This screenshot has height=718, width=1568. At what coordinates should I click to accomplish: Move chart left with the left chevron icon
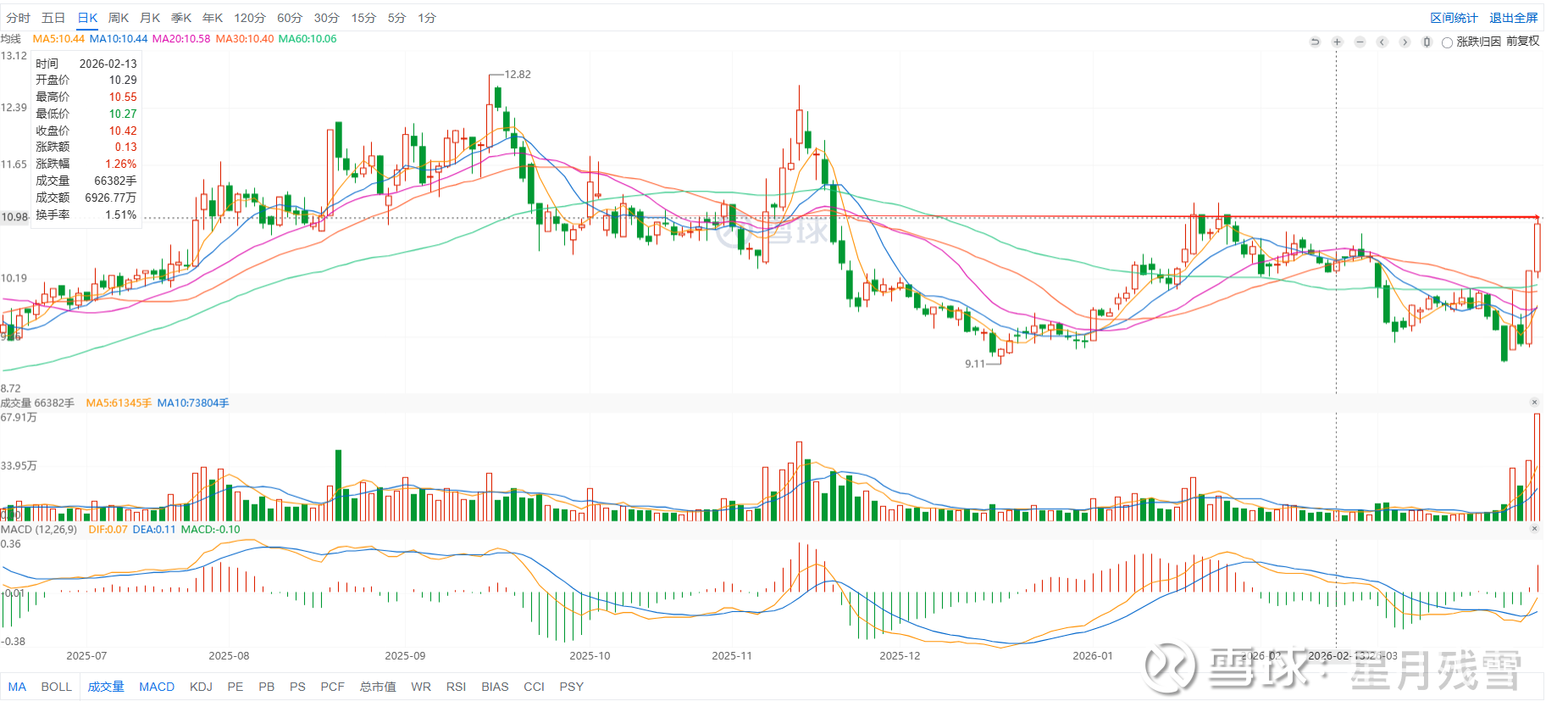[x=1382, y=42]
